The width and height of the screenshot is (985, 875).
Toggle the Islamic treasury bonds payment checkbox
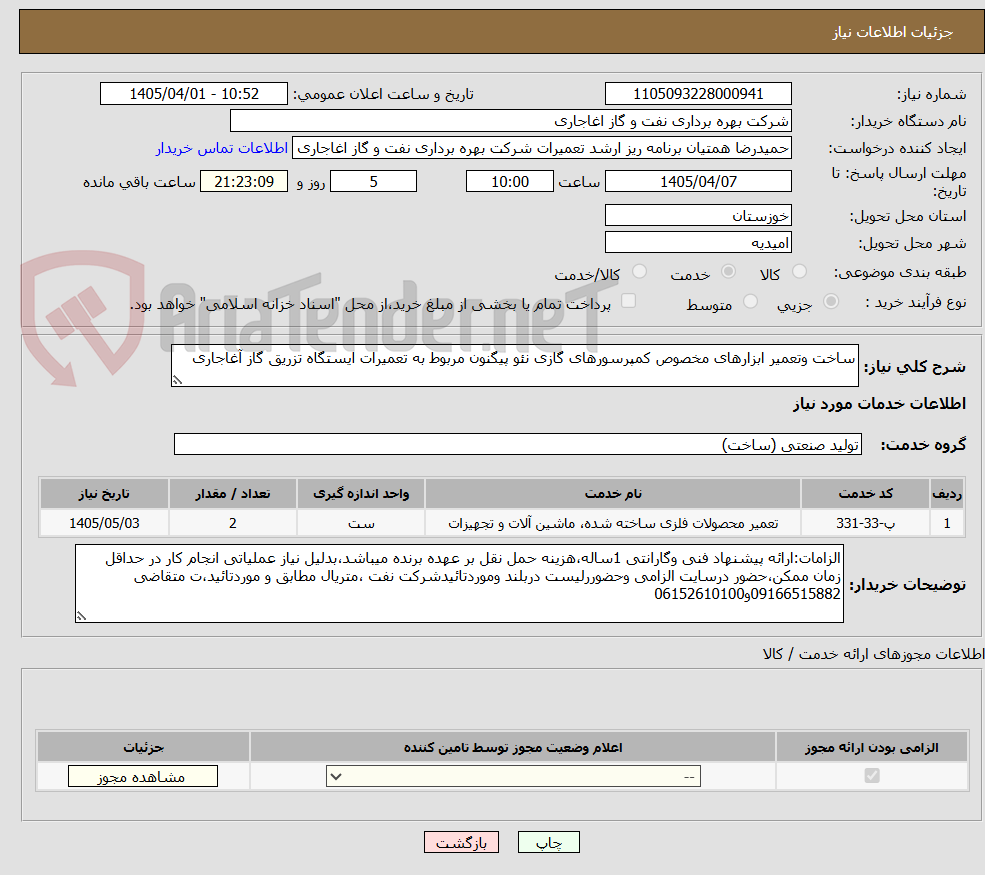click(628, 302)
